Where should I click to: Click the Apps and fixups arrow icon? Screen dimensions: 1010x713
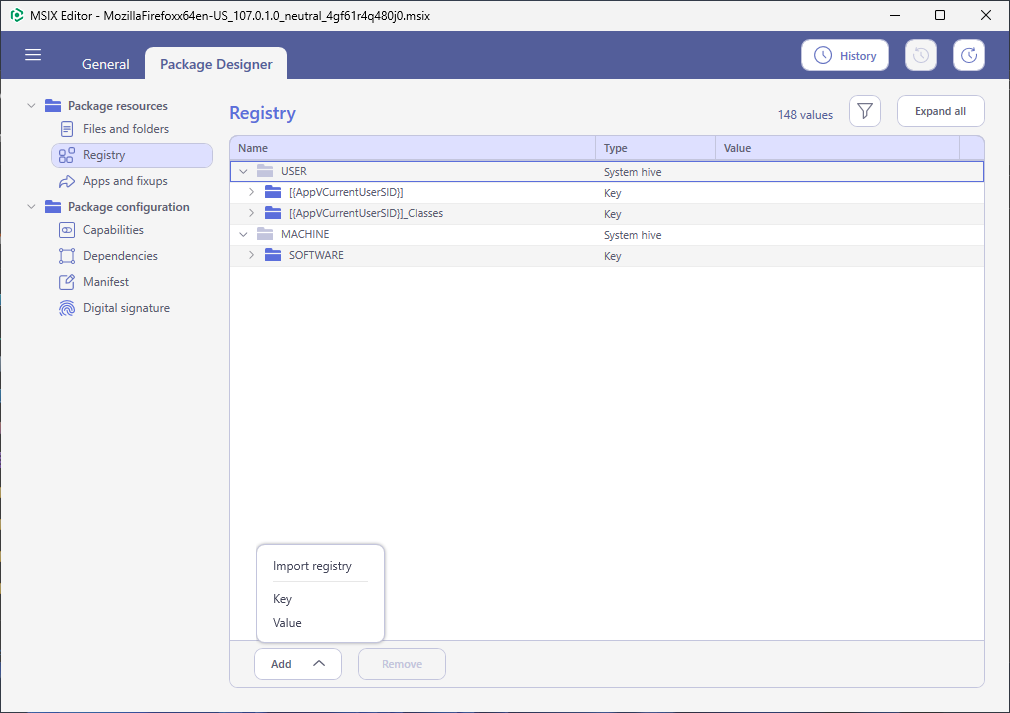coord(67,182)
